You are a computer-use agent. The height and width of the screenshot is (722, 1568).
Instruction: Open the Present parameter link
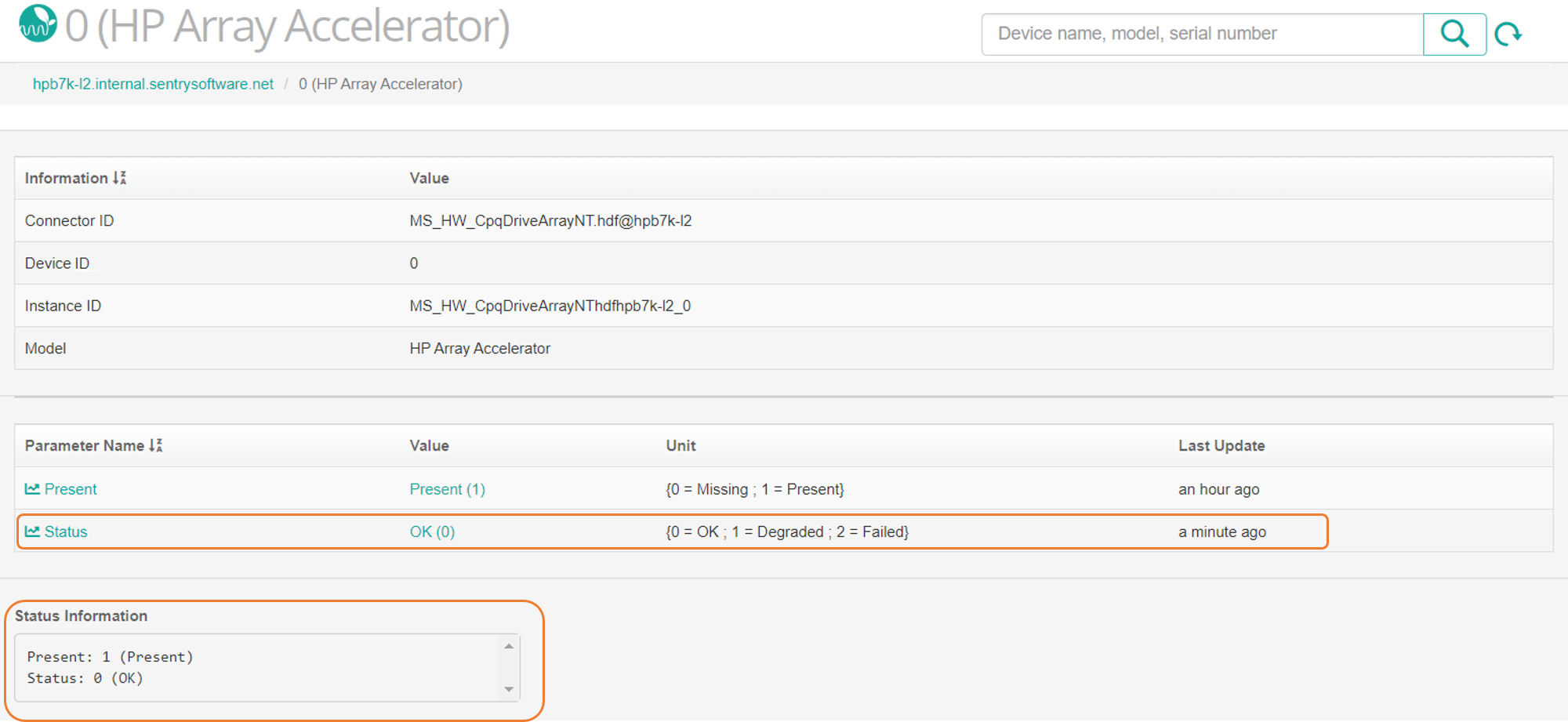click(71, 489)
